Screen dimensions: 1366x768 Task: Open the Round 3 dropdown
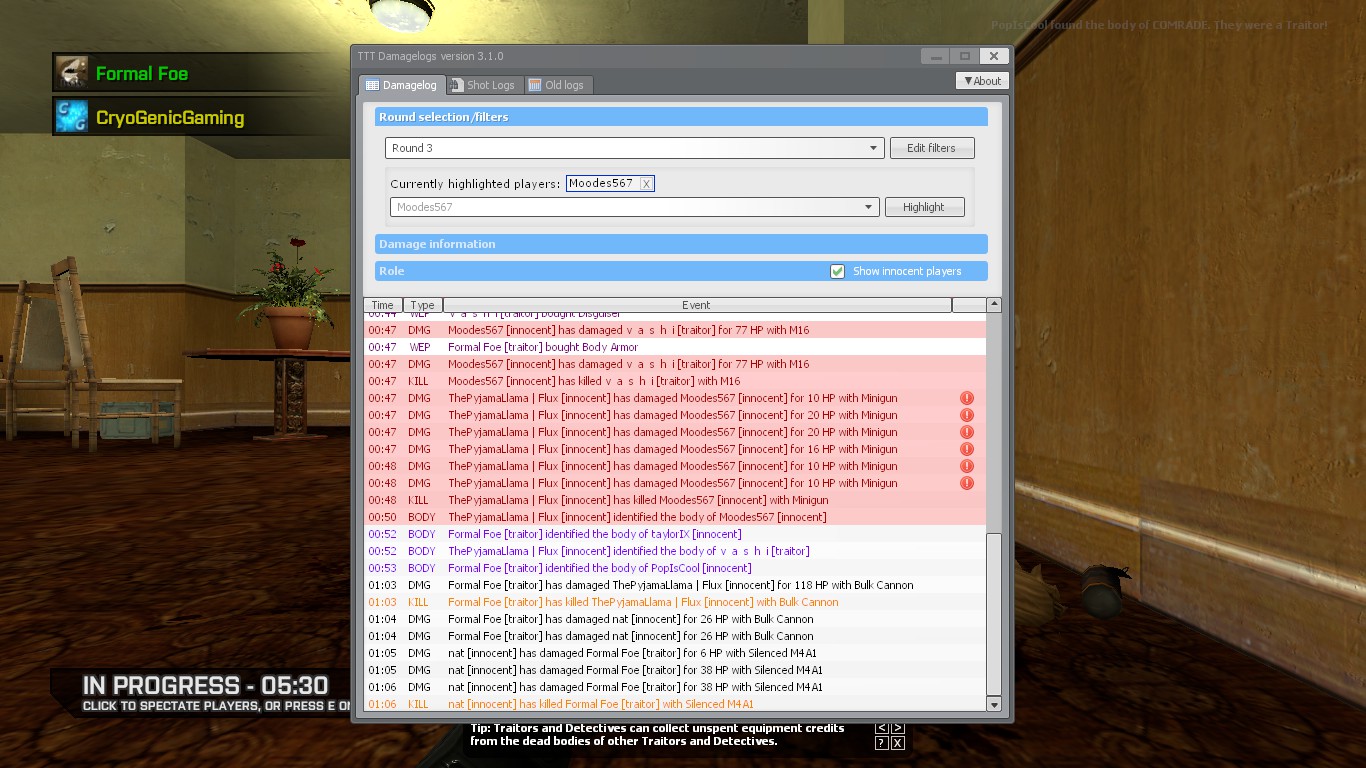click(634, 148)
